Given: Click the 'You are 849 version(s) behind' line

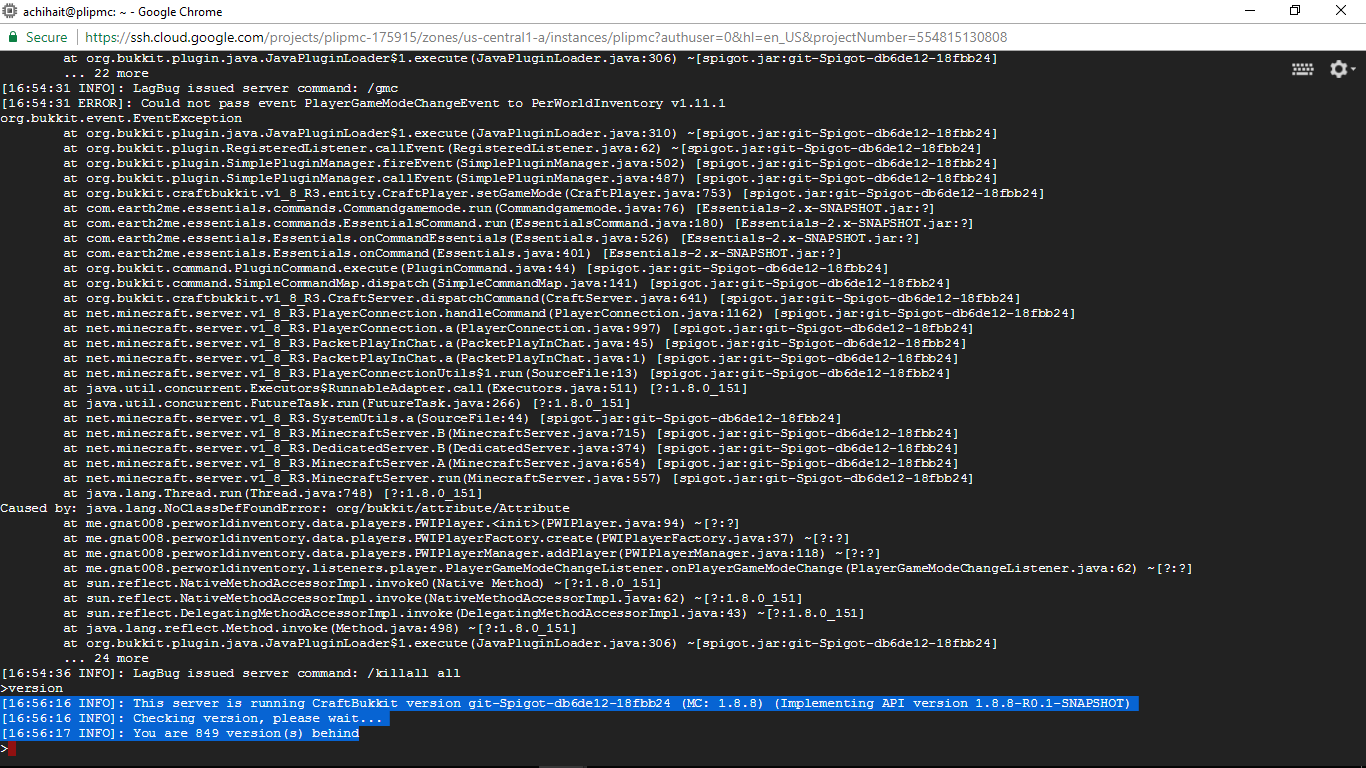Looking at the screenshot, I should pyautogui.click(x=180, y=733).
